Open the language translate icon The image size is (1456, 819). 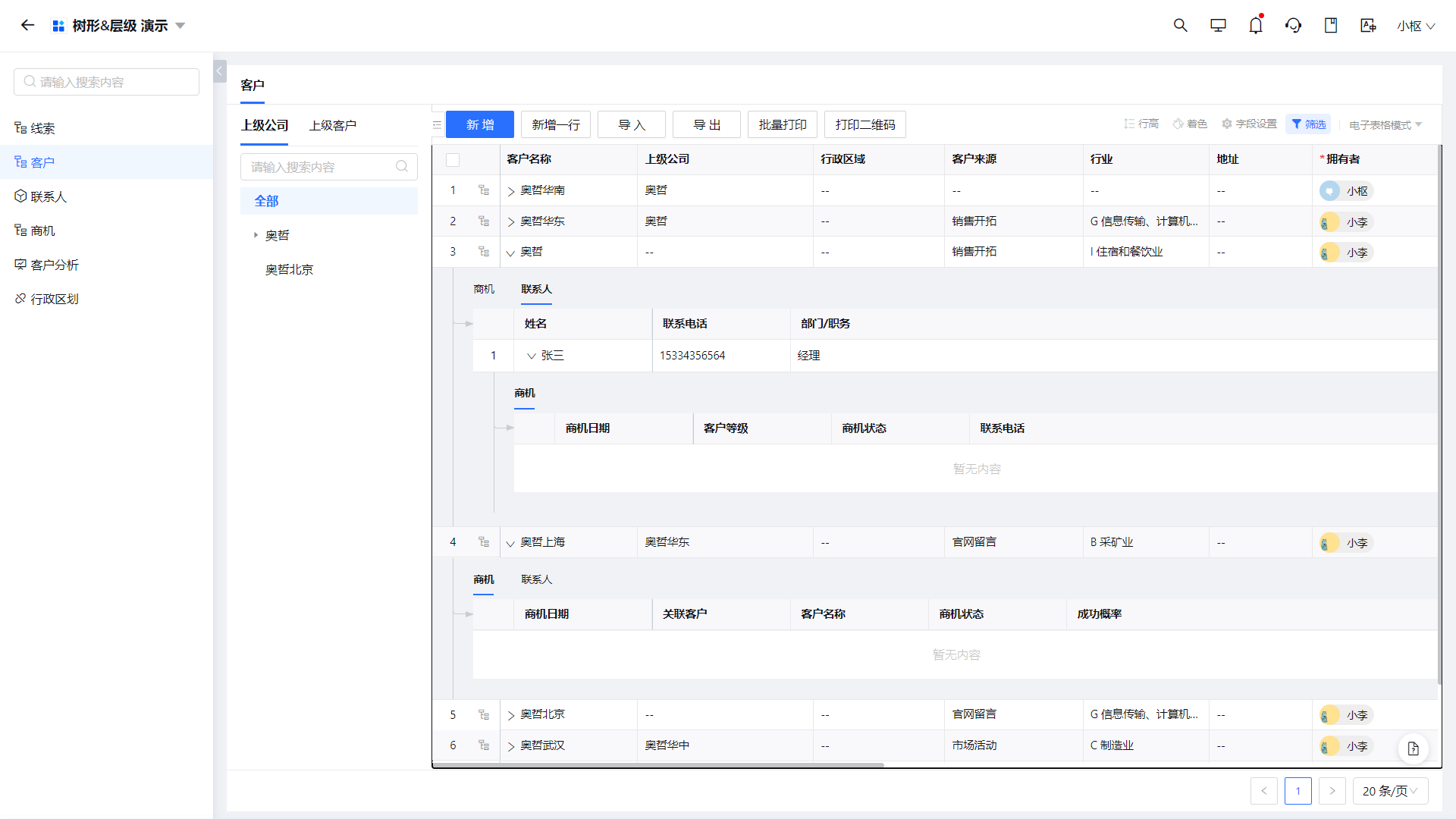click(x=1368, y=25)
